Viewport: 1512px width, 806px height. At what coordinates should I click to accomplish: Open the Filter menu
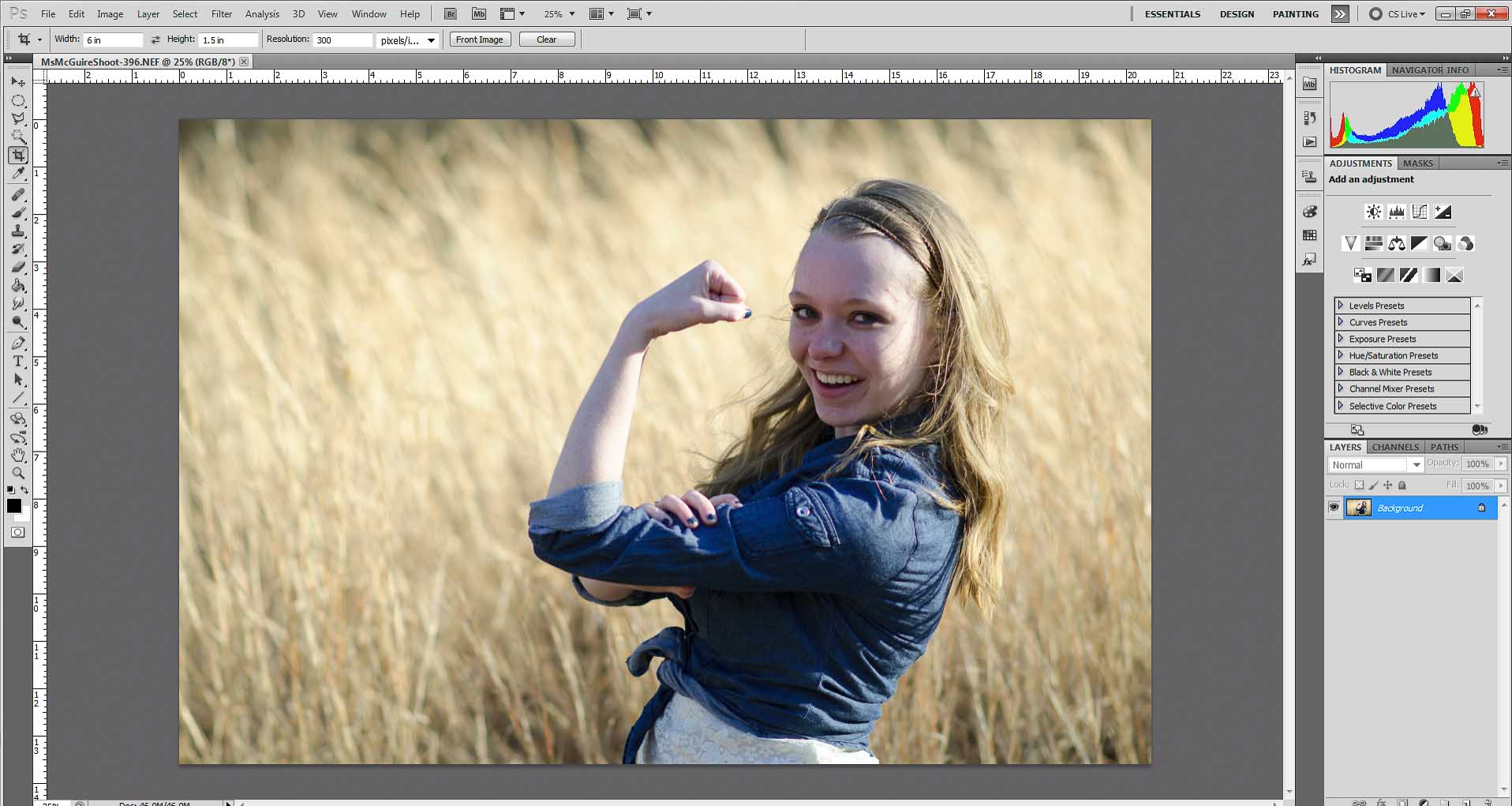pos(222,14)
